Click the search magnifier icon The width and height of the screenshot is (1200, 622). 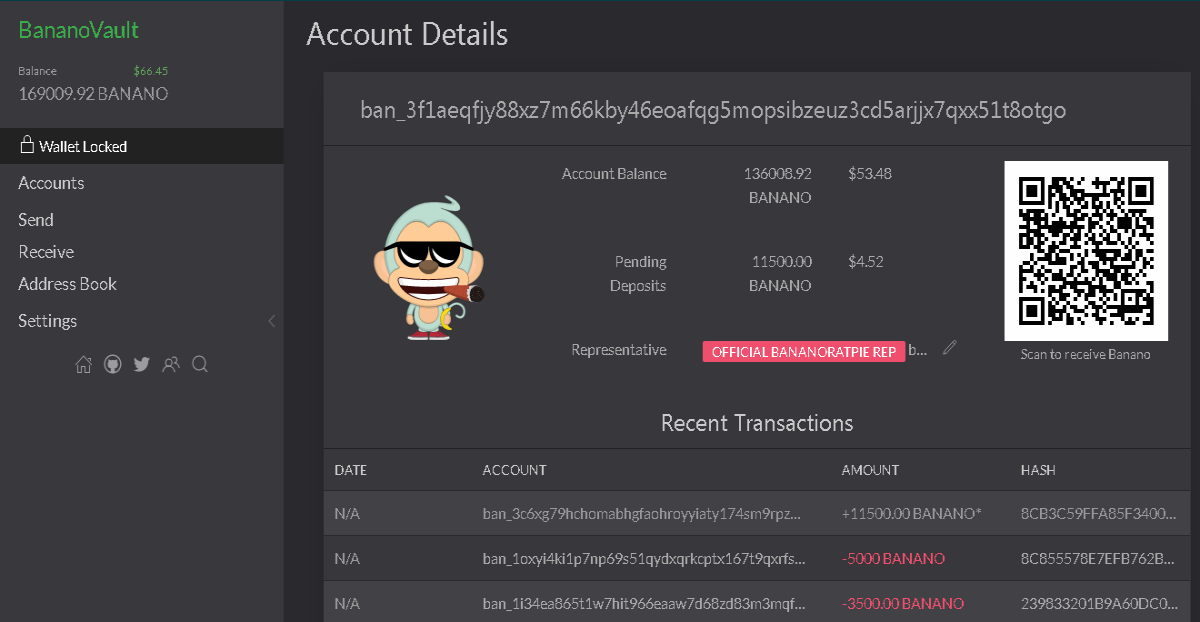[x=200, y=365]
